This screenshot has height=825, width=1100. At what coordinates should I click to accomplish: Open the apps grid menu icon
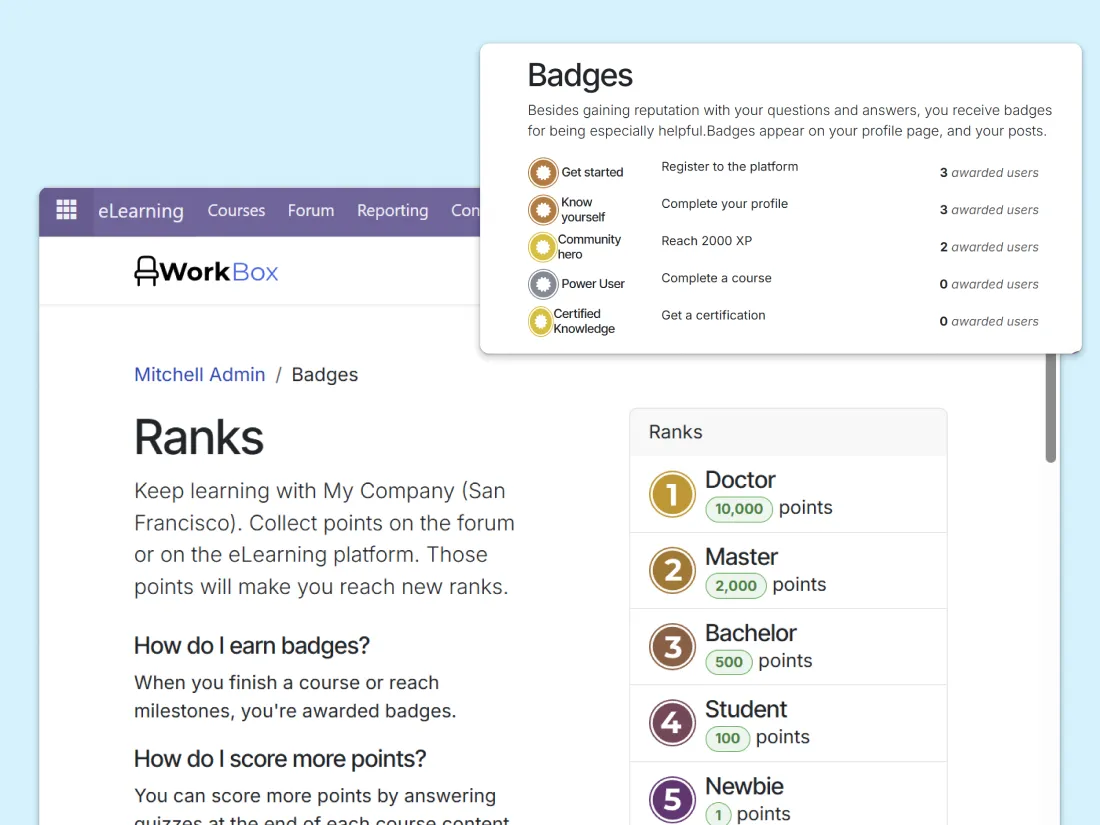point(66,210)
